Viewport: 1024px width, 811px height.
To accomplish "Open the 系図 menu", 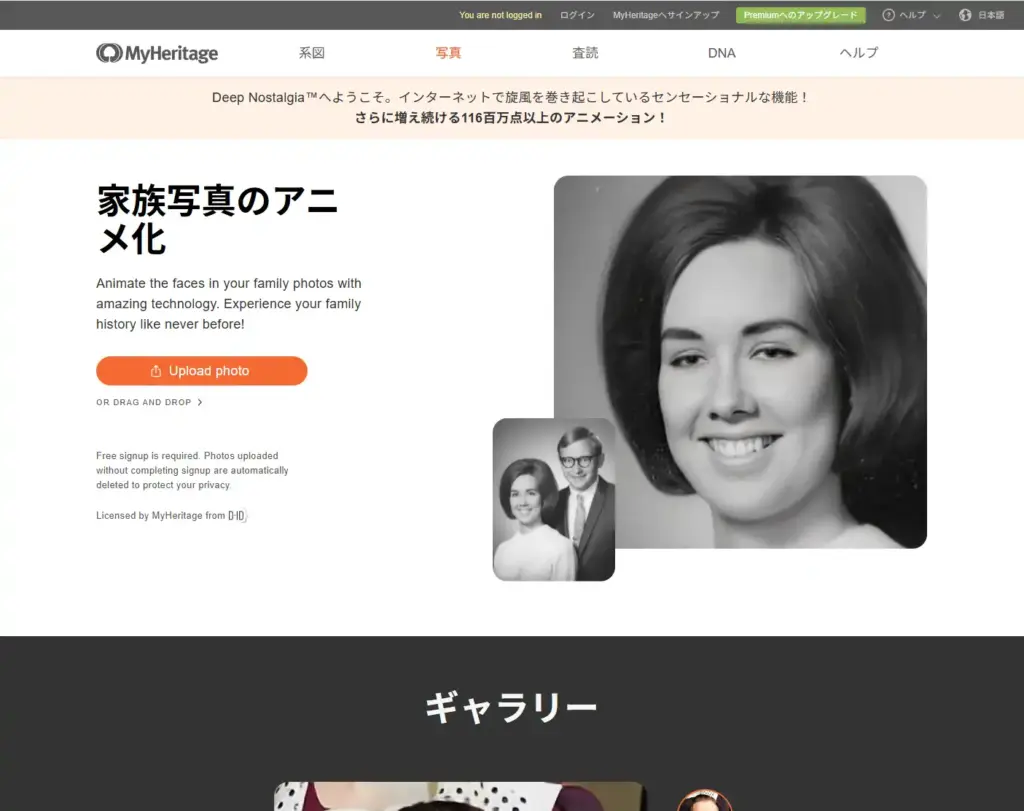I will [x=312, y=53].
